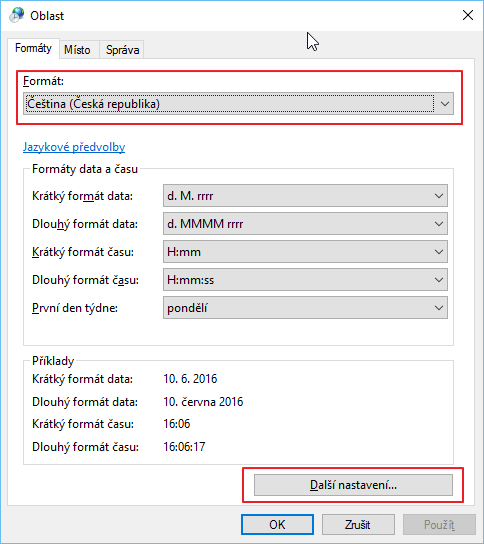This screenshot has height=544, width=484.
Task: Click the Použít apply button
Action: [439, 525]
